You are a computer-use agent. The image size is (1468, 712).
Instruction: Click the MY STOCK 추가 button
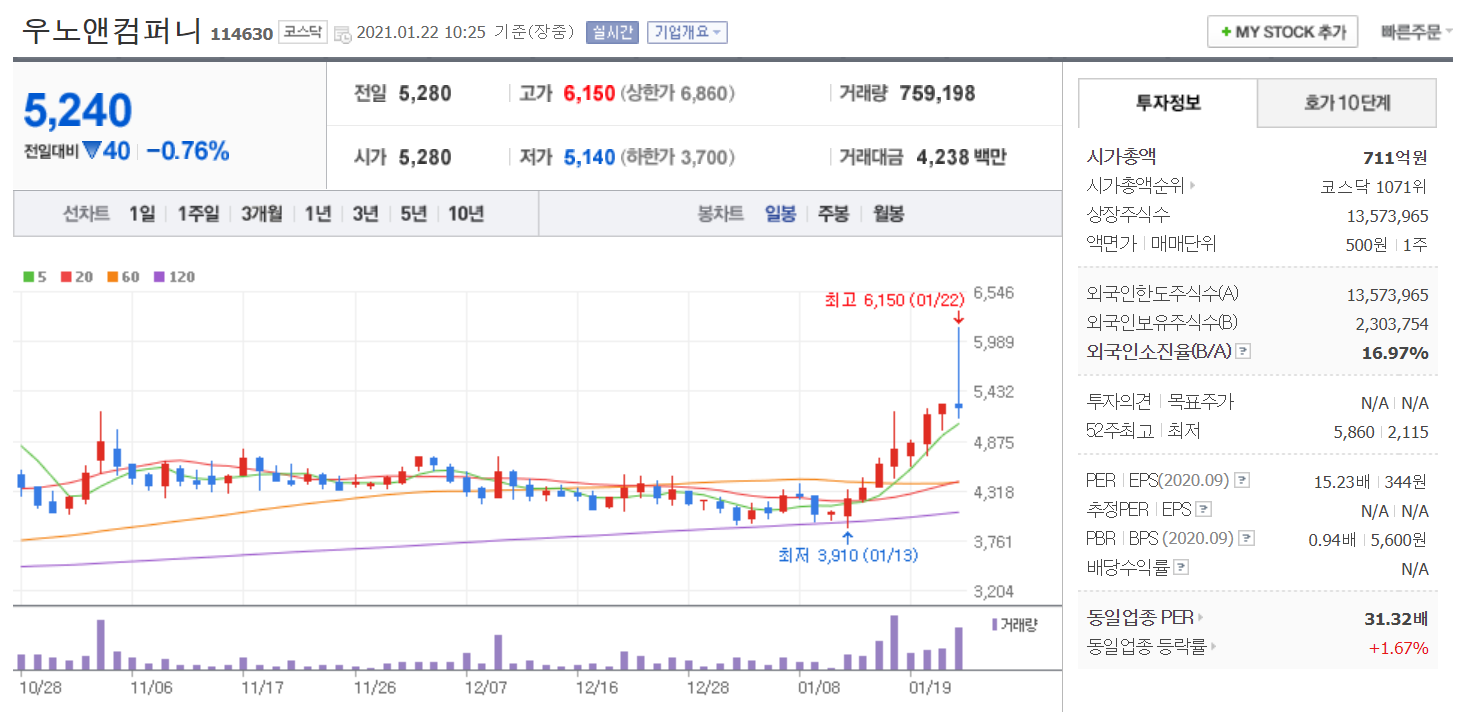[1282, 32]
